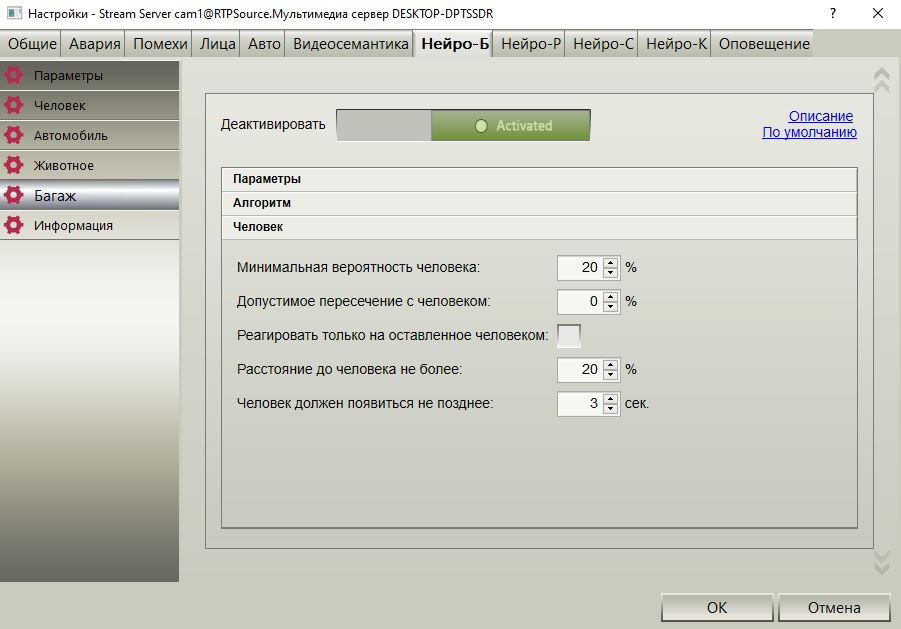Switch to the Авто tab
Screen dimensions: 901x629
264,44
